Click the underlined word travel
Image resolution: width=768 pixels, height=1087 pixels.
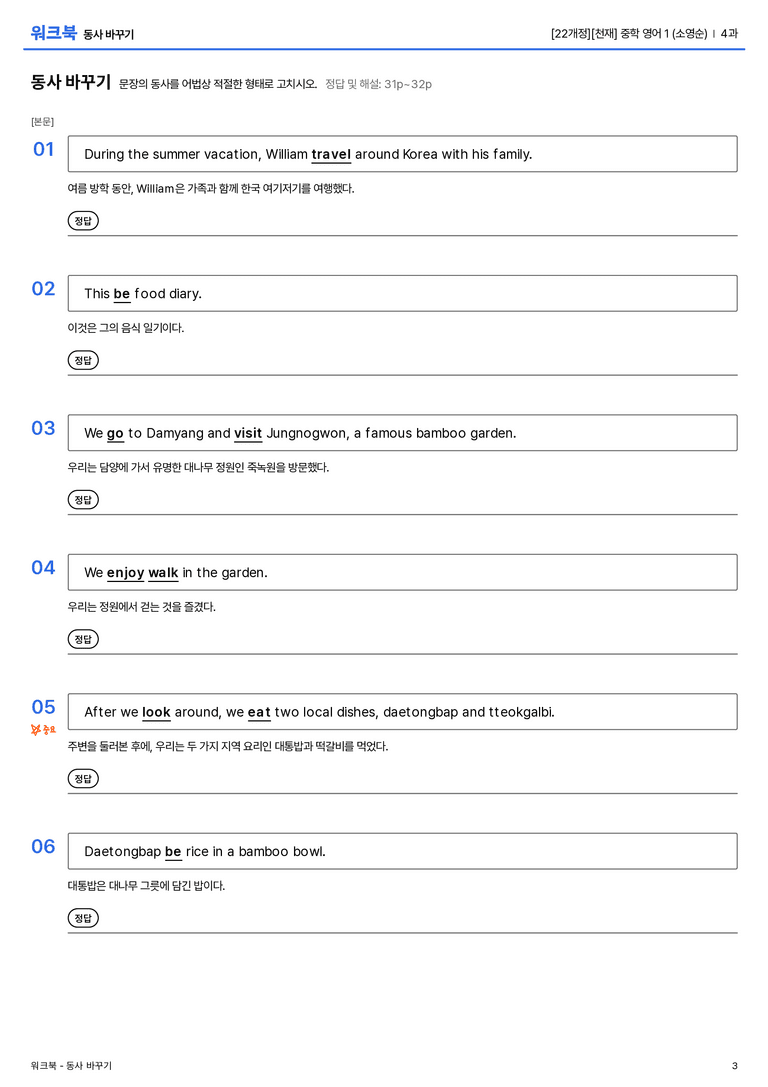pyautogui.click(x=331, y=155)
